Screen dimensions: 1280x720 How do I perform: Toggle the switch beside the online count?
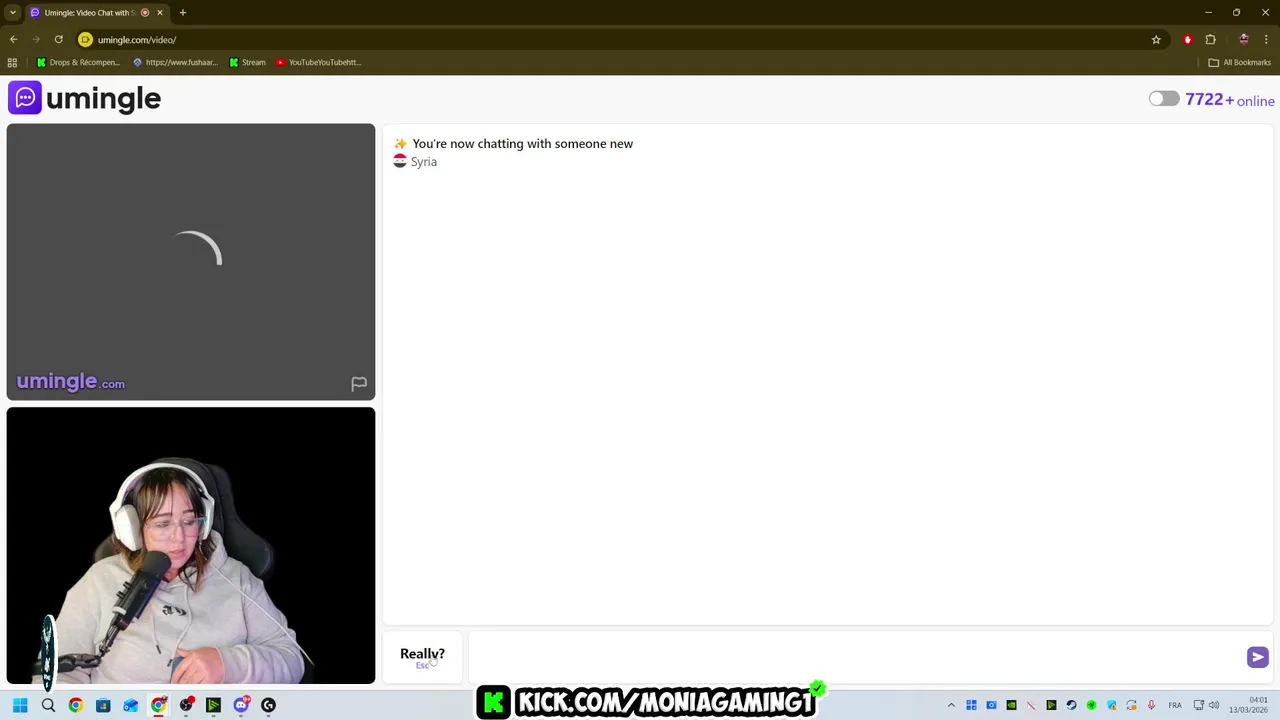[x=1163, y=99]
